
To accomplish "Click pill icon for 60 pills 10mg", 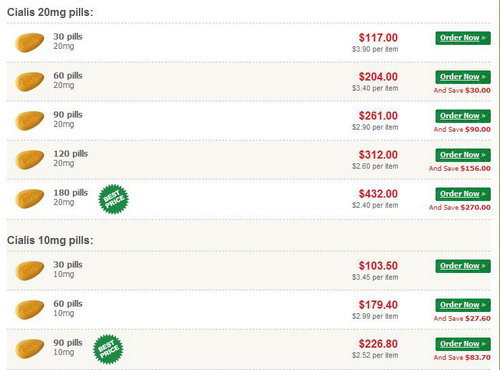I will pos(30,309).
